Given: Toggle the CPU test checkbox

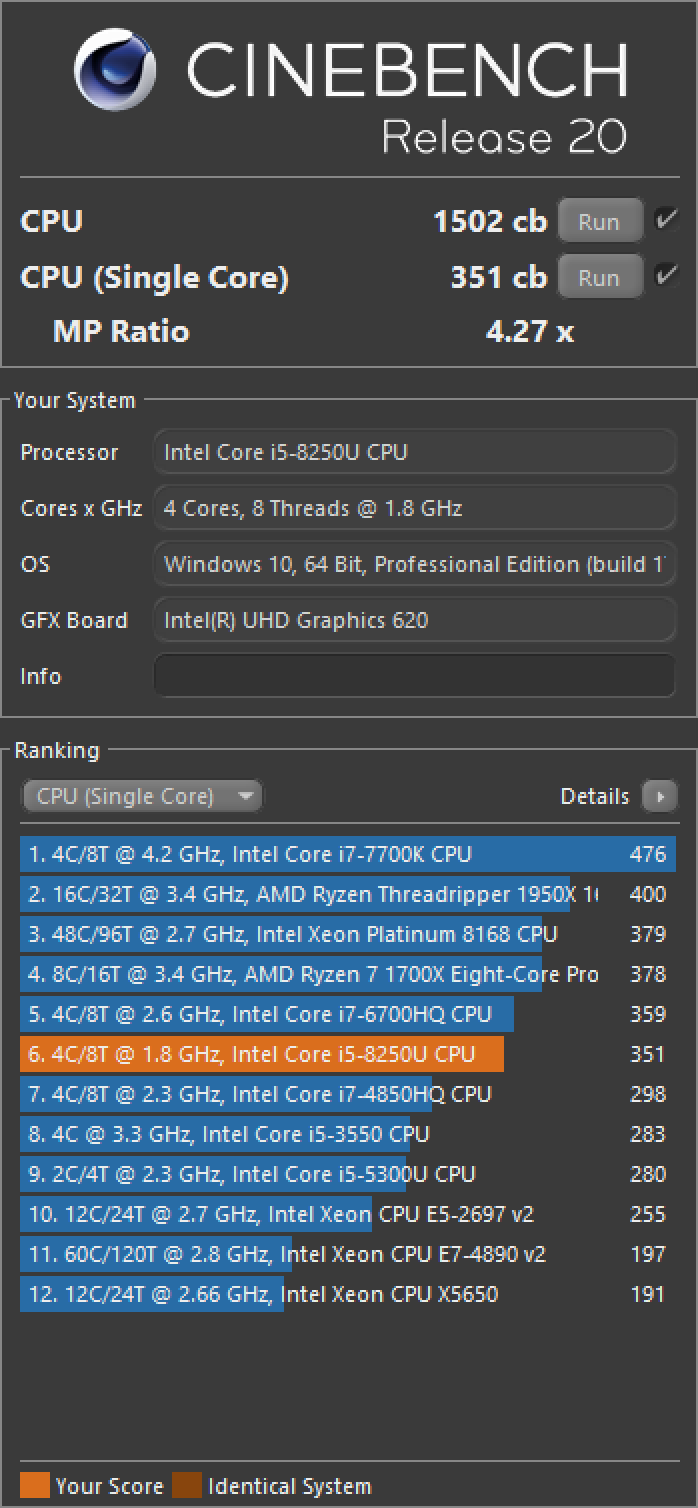Looking at the screenshot, I should tap(666, 220).
